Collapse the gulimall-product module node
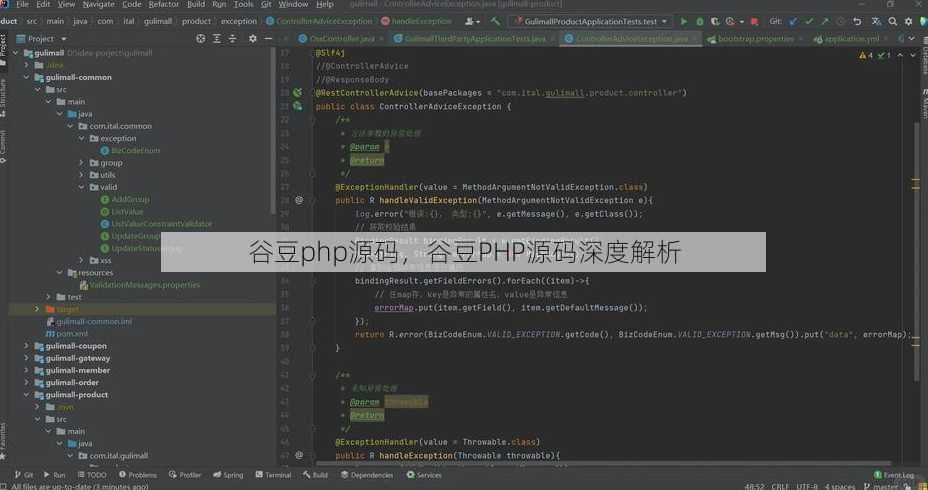Viewport: 928px width, 490px height. tap(27, 395)
